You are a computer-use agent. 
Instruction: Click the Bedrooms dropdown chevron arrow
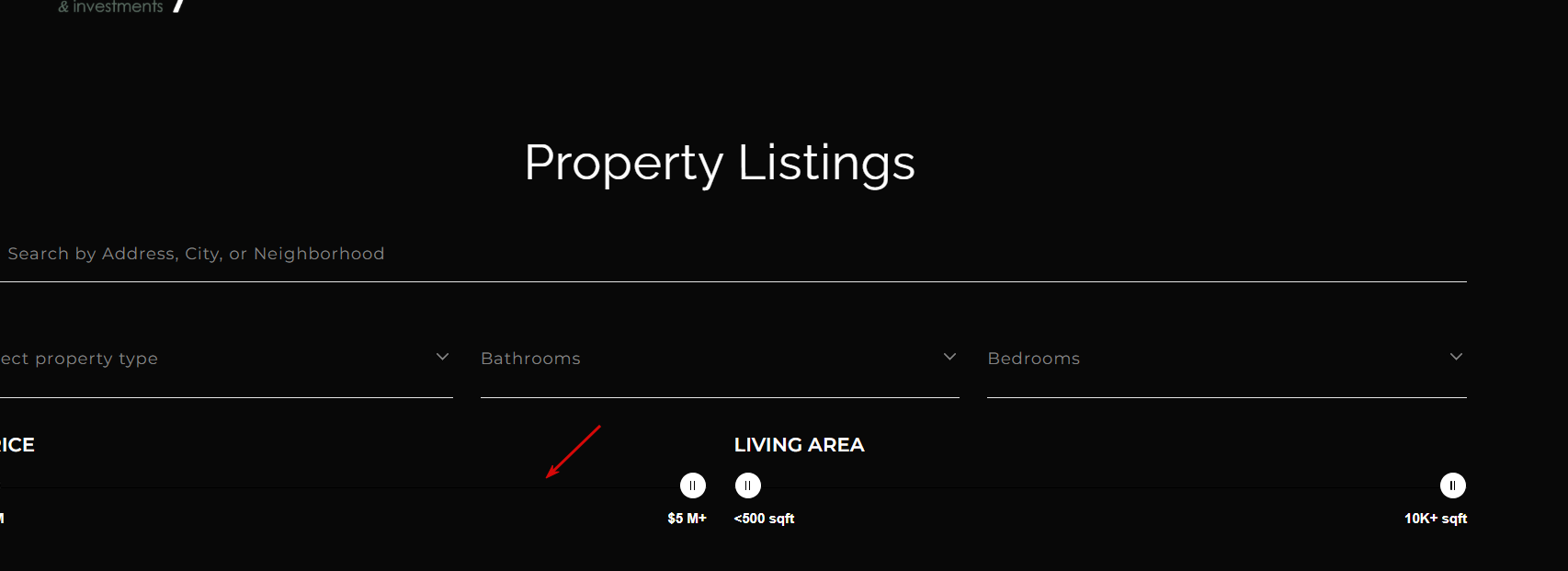[x=1456, y=357]
